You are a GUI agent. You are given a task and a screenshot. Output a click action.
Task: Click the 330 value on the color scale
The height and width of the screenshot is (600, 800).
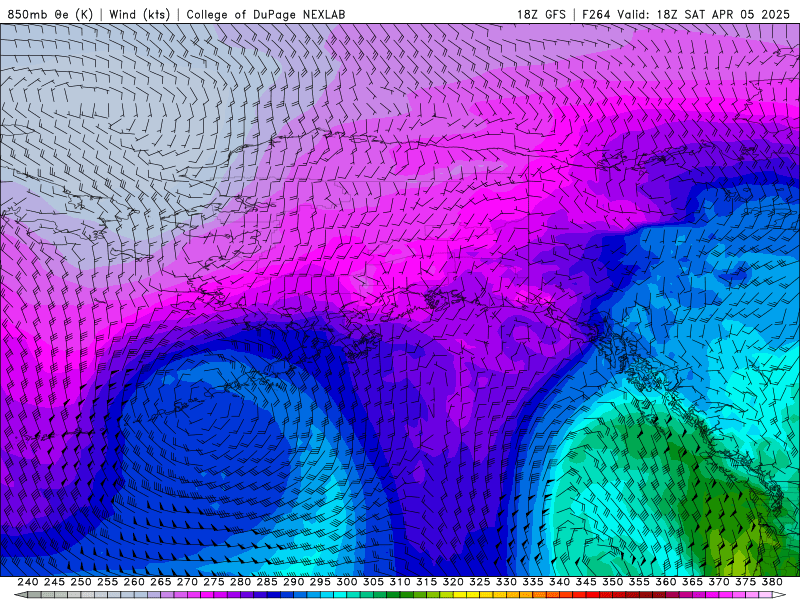click(x=506, y=582)
